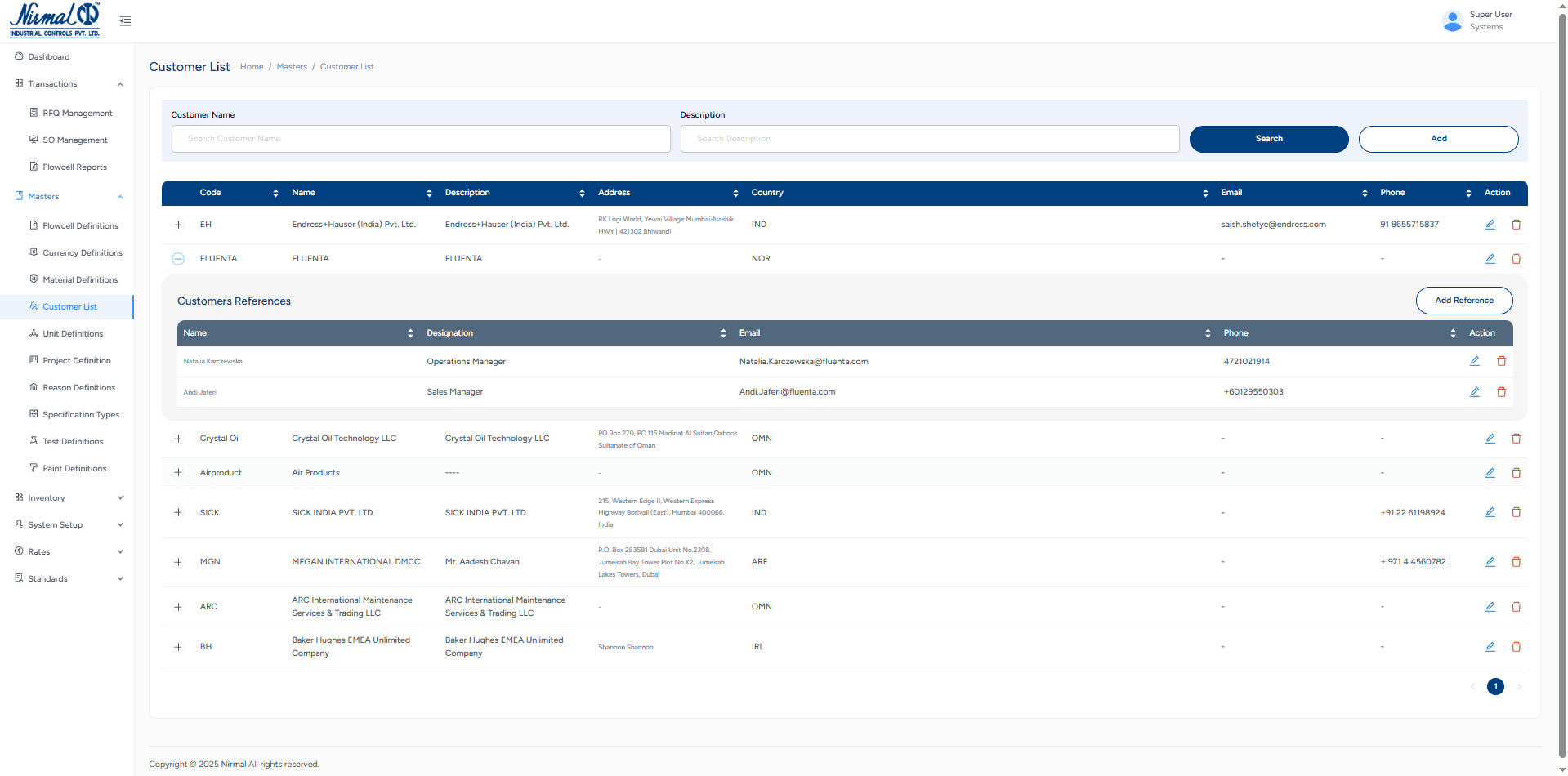Edit the Endress+Hauser customer row
Viewport: 1568px width, 776px height.
pos(1490,224)
